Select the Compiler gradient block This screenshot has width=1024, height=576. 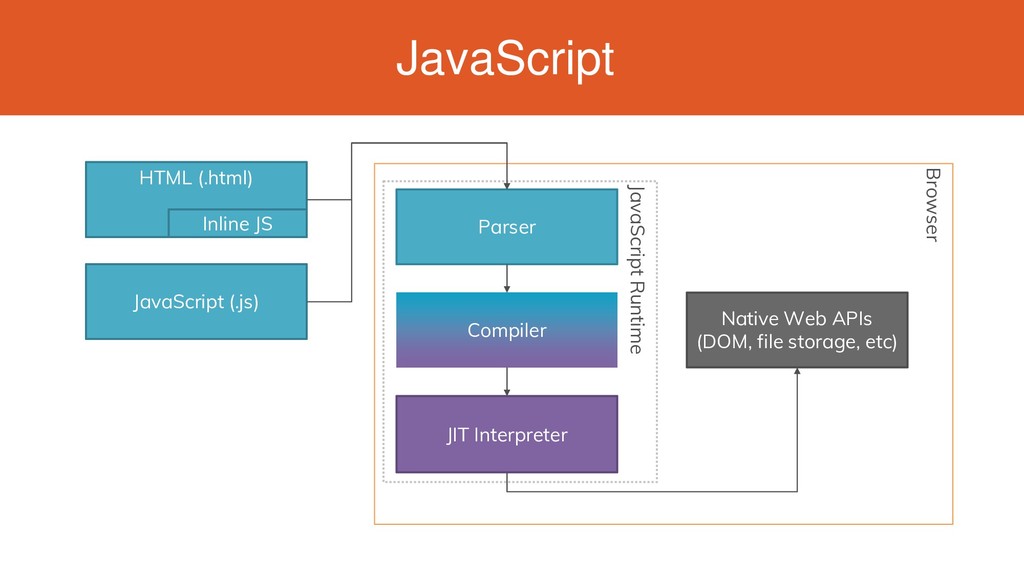(507, 330)
